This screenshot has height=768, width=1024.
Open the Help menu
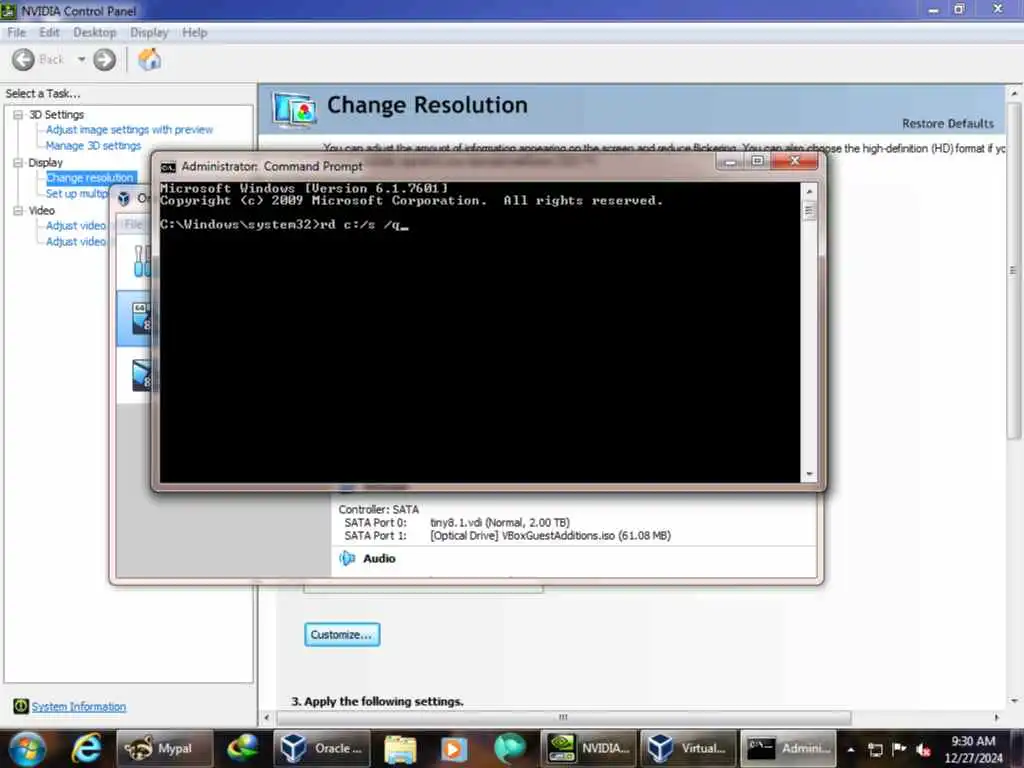[x=195, y=33]
